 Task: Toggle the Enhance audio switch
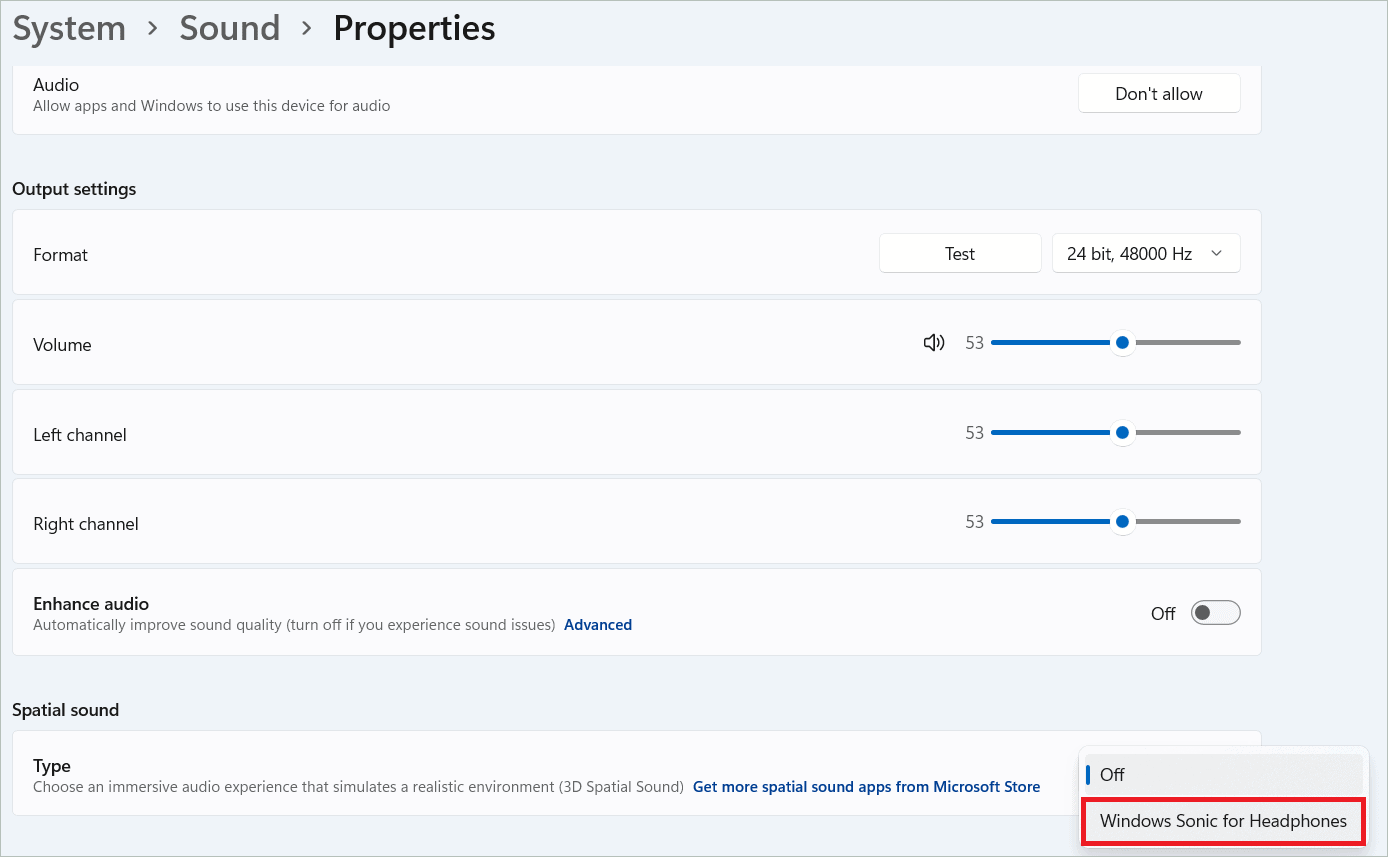(1215, 613)
